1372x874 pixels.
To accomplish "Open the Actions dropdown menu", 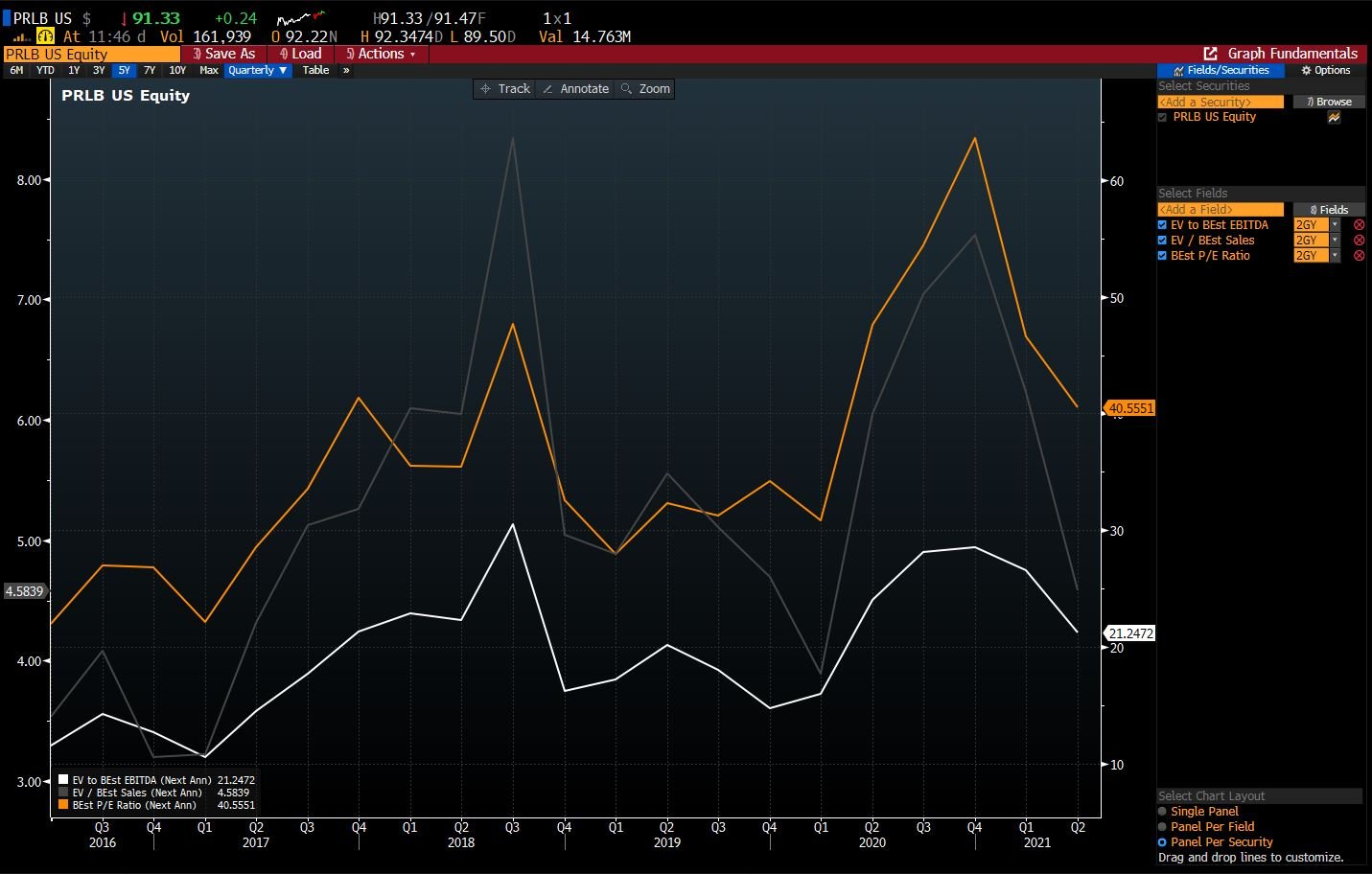I will 382,54.
